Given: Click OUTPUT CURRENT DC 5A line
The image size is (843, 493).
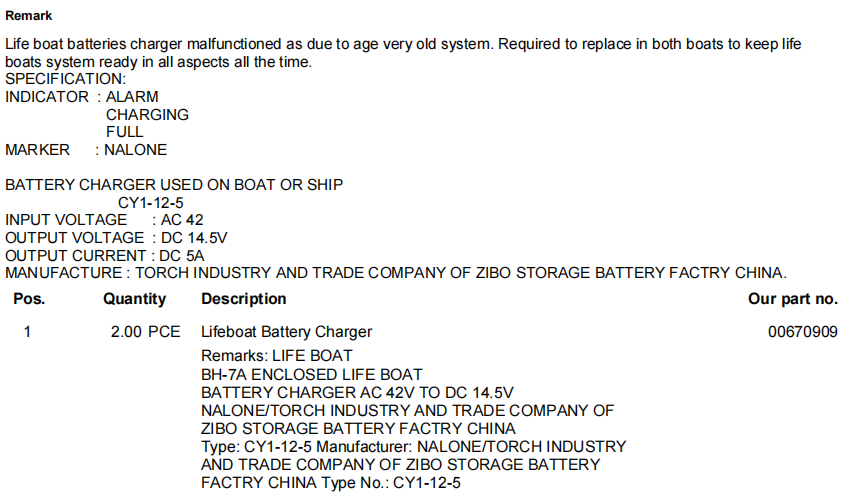Looking at the screenshot, I should [105, 255].
